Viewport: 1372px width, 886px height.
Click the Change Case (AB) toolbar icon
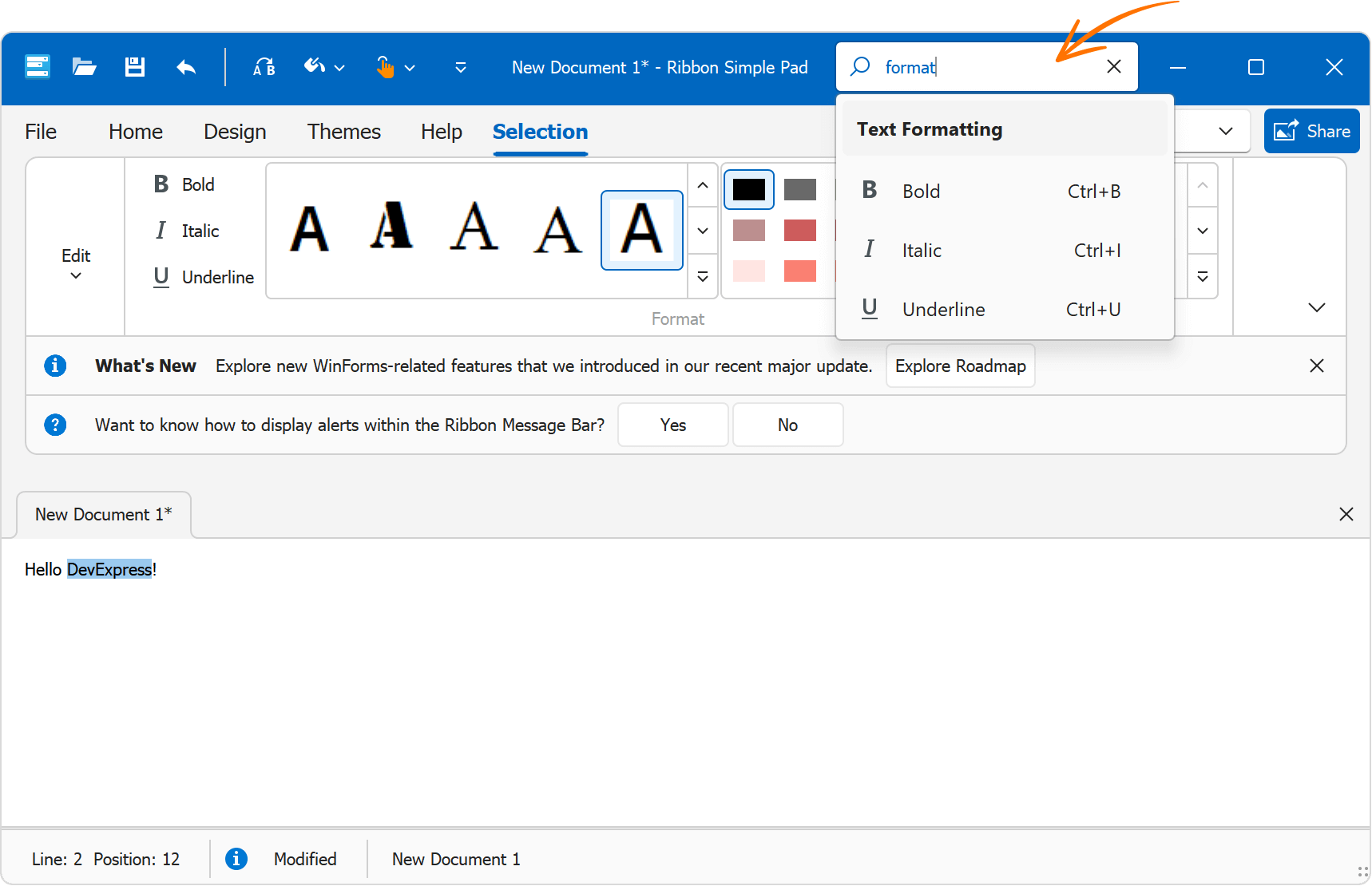pos(263,66)
